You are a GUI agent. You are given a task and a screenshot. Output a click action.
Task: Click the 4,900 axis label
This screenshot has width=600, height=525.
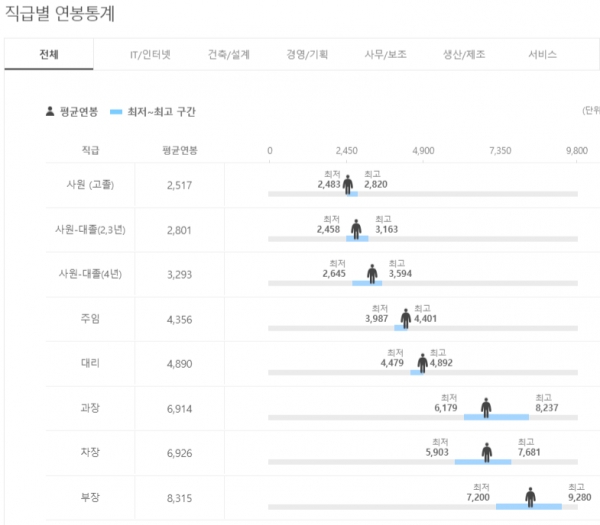pos(423,151)
